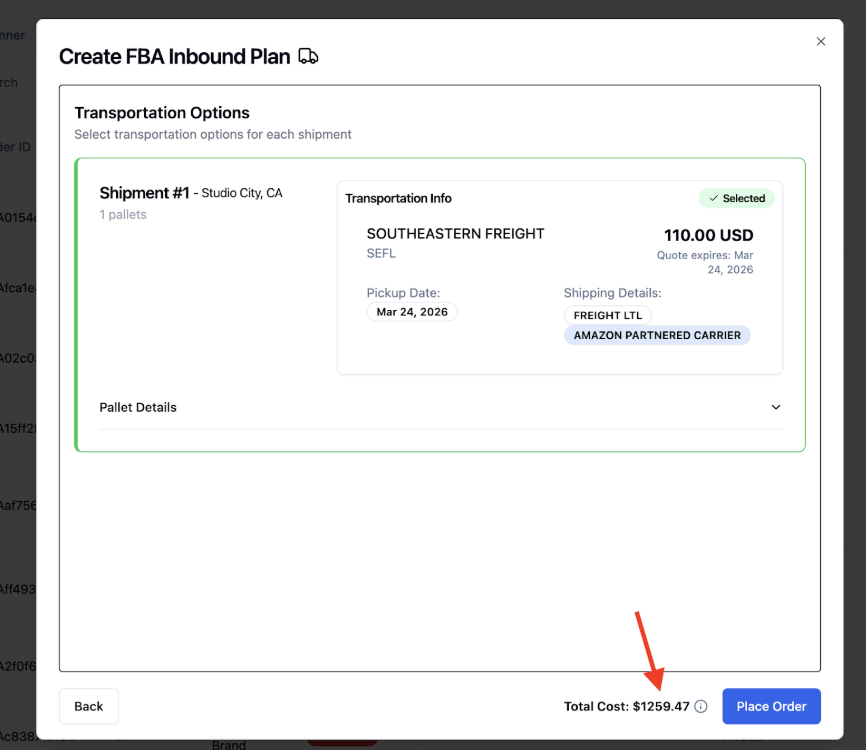
Task: Click the Quote expires date text
Action: (705, 262)
